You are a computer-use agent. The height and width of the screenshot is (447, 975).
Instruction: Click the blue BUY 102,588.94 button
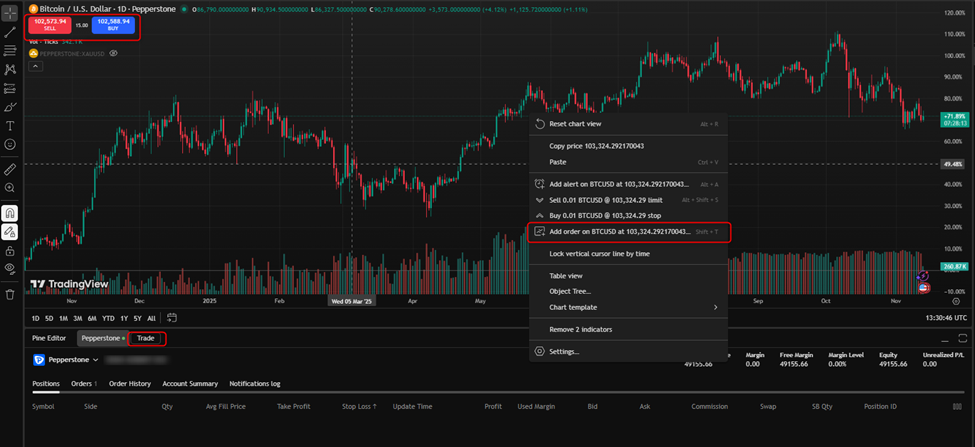coord(113,25)
